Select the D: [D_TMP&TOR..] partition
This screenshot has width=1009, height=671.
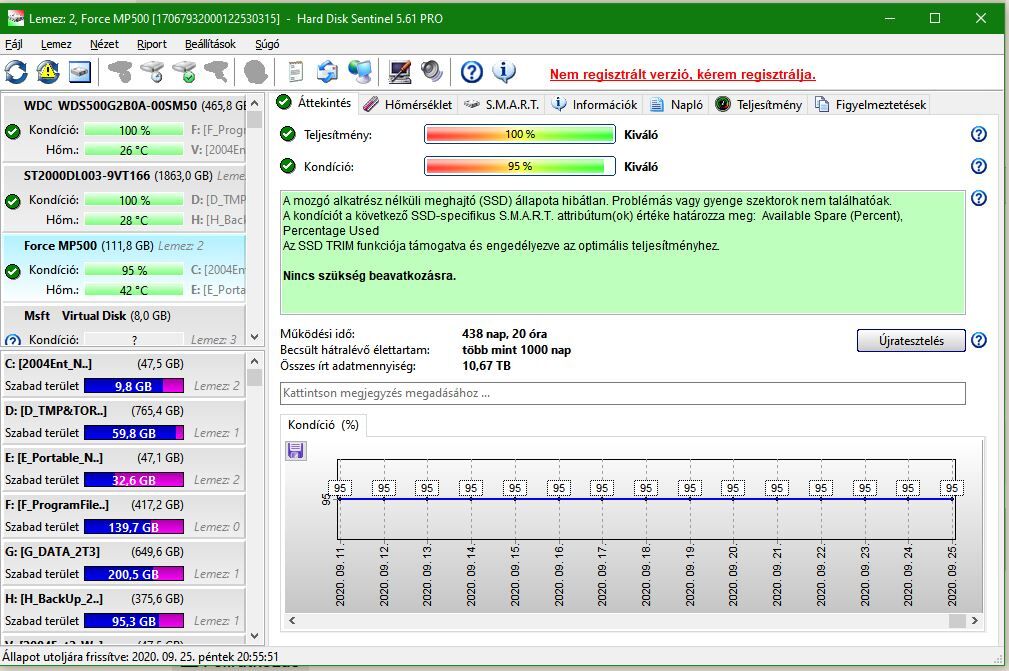[x=124, y=421]
